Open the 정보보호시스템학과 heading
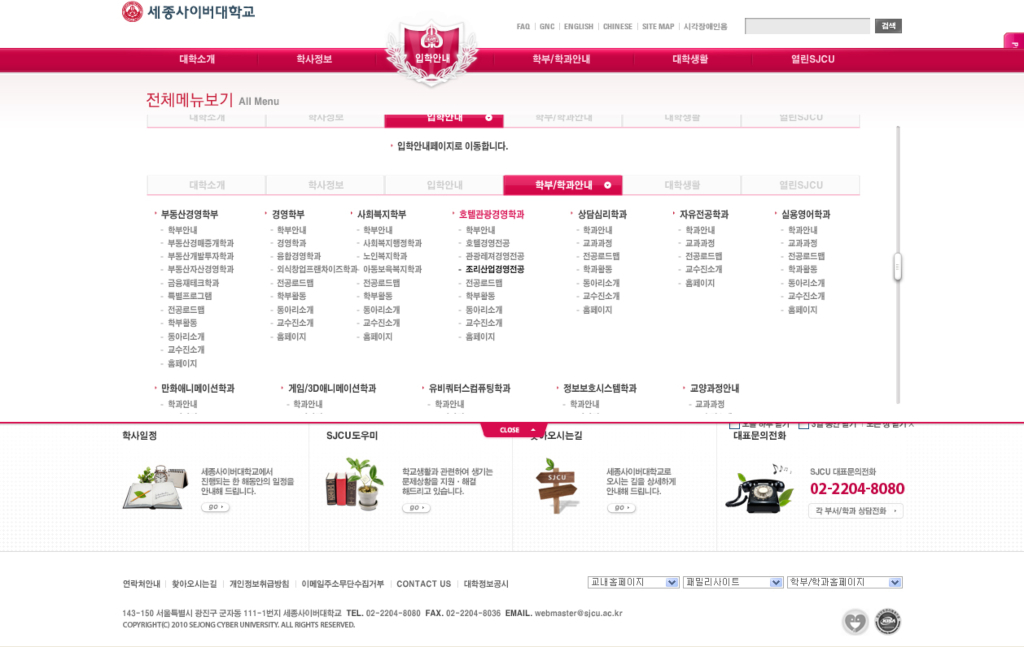 click(x=600, y=388)
